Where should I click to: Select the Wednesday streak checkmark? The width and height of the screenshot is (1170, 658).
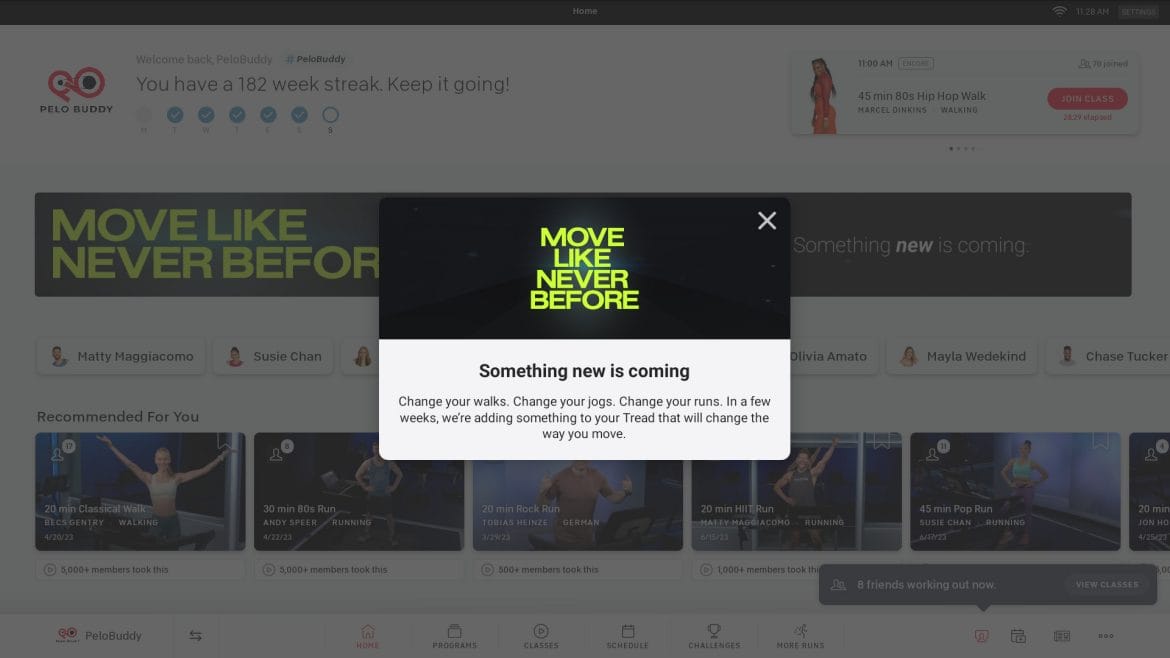(206, 114)
